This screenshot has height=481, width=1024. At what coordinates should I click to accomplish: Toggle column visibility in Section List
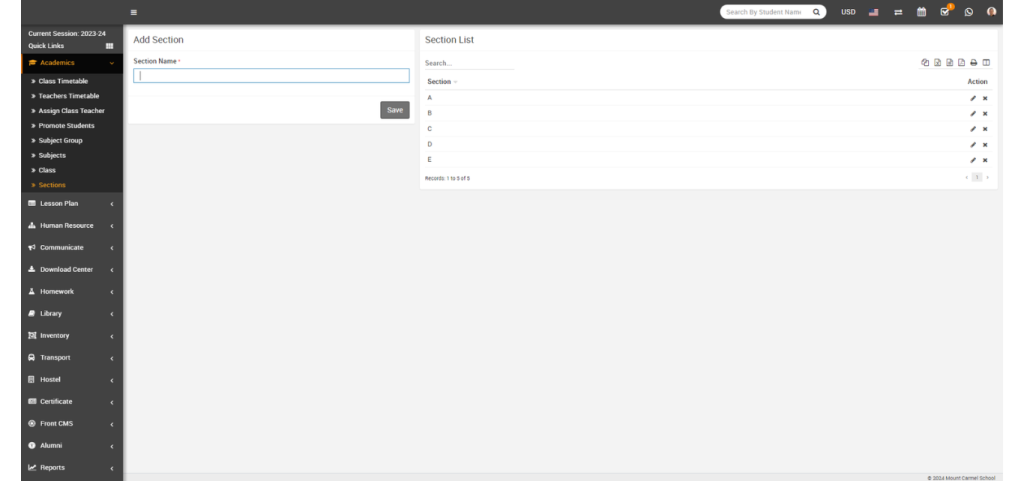coord(986,62)
